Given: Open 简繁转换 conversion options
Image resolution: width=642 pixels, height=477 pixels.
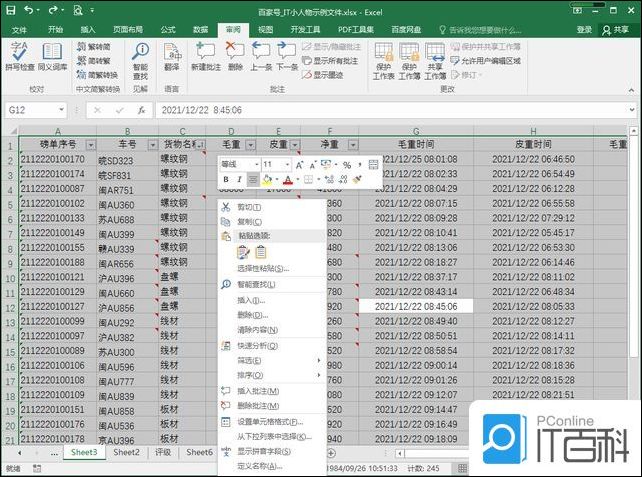Looking at the screenshot, I should point(97,75).
